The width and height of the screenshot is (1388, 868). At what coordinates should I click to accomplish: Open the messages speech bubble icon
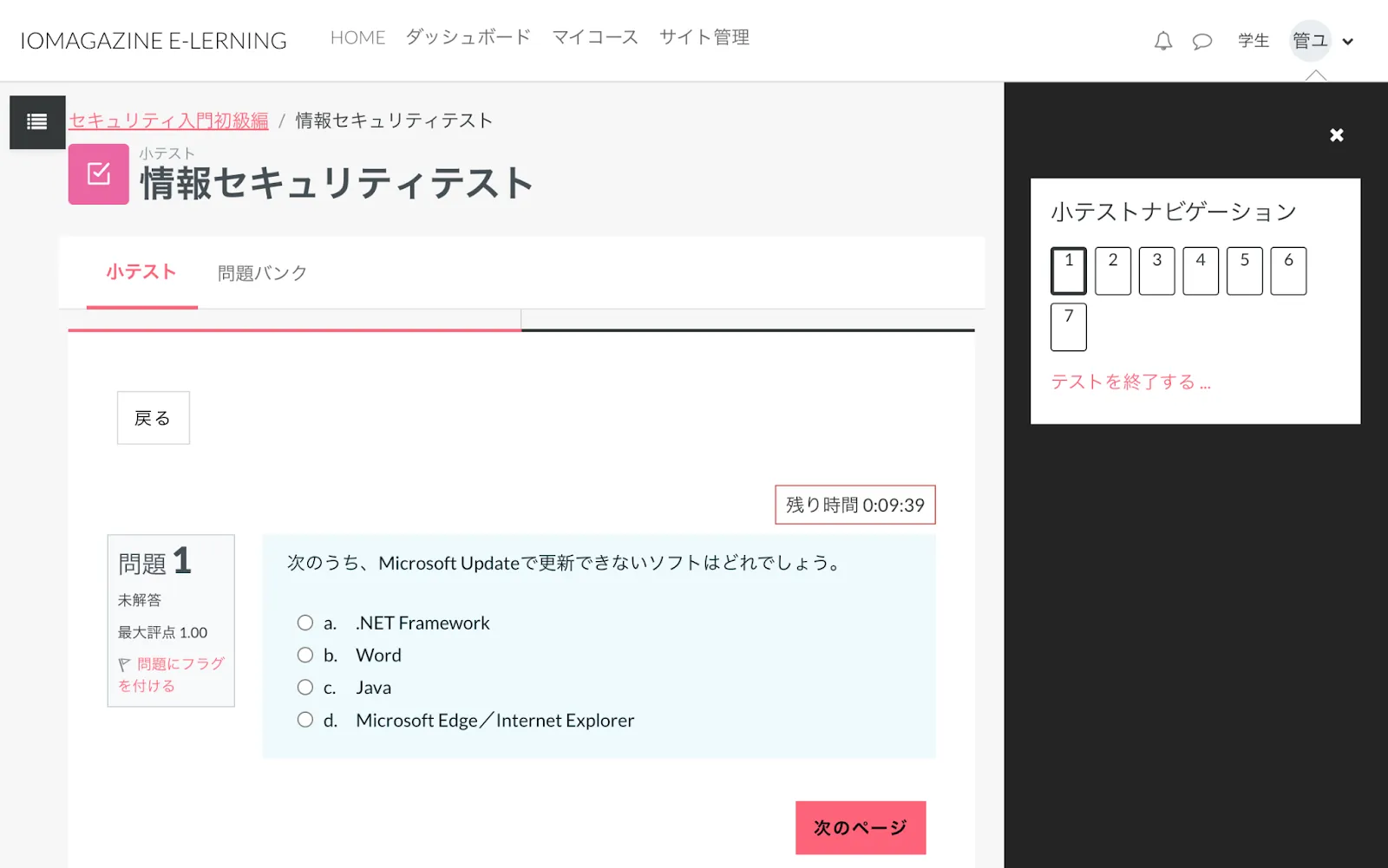coord(1201,41)
